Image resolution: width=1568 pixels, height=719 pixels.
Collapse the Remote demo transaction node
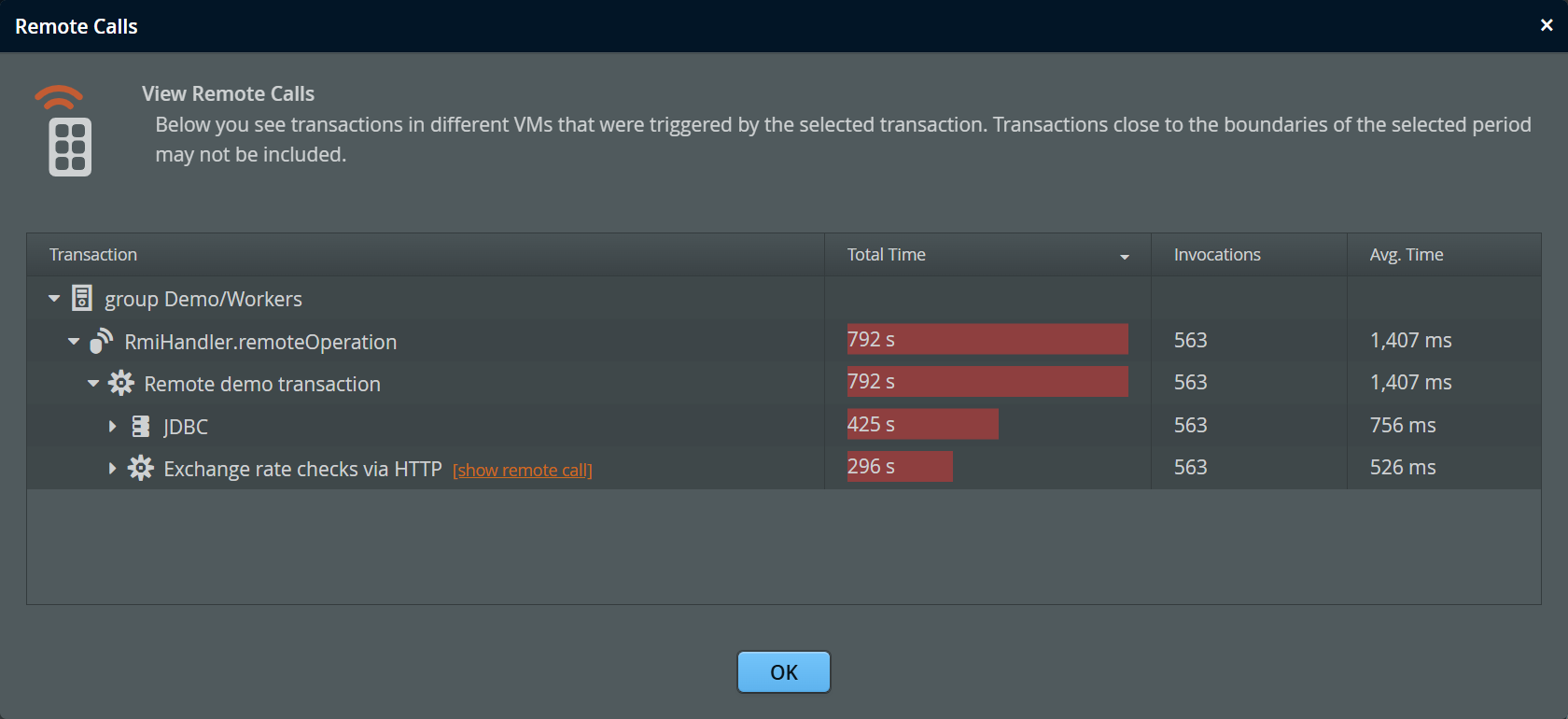(x=93, y=384)
